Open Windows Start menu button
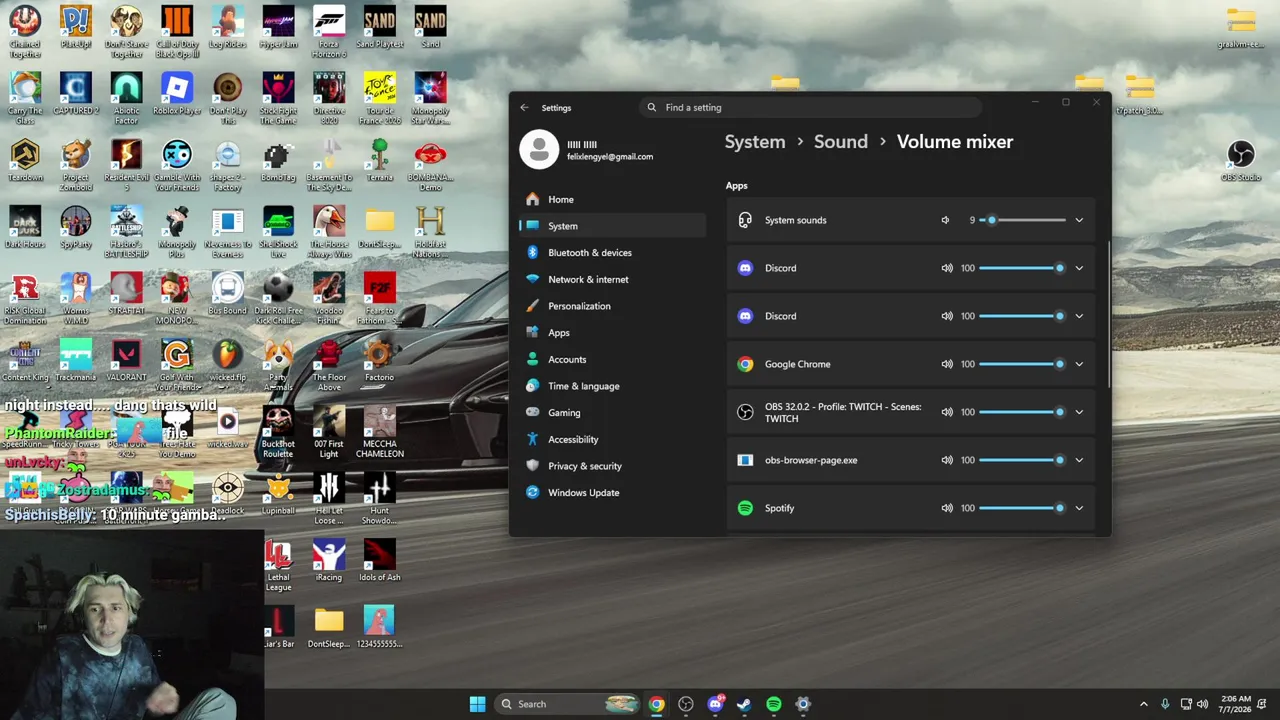 pyautogui.click(x=477, y=704)
